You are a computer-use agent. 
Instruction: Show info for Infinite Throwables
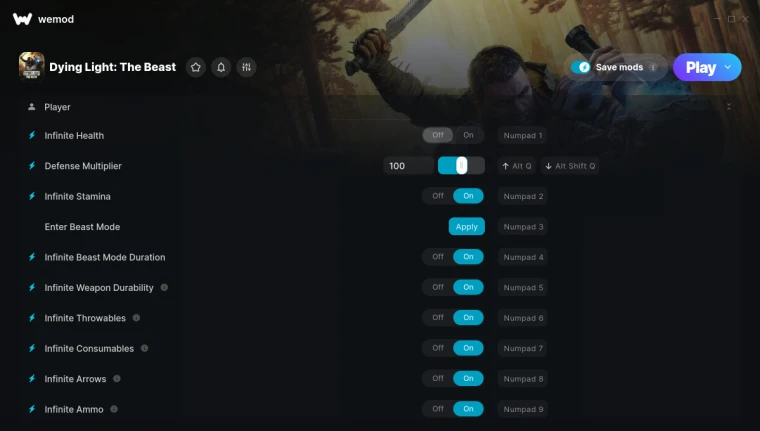point(136,318)
